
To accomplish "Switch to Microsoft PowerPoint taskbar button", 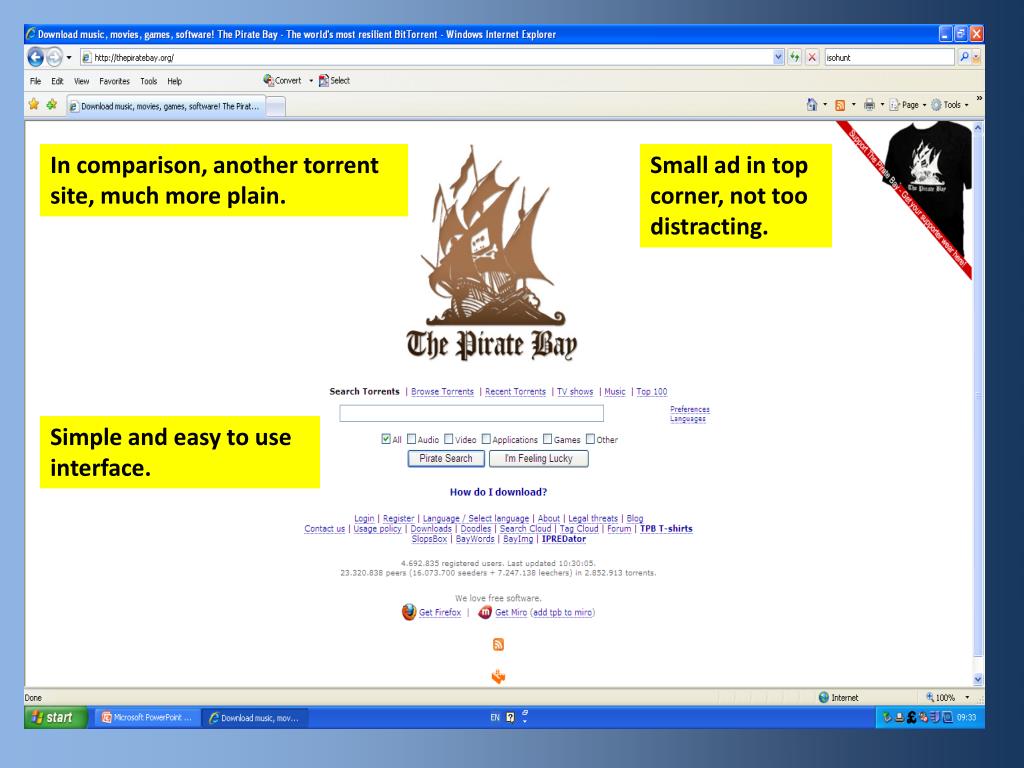I will (x=146, y=718).
